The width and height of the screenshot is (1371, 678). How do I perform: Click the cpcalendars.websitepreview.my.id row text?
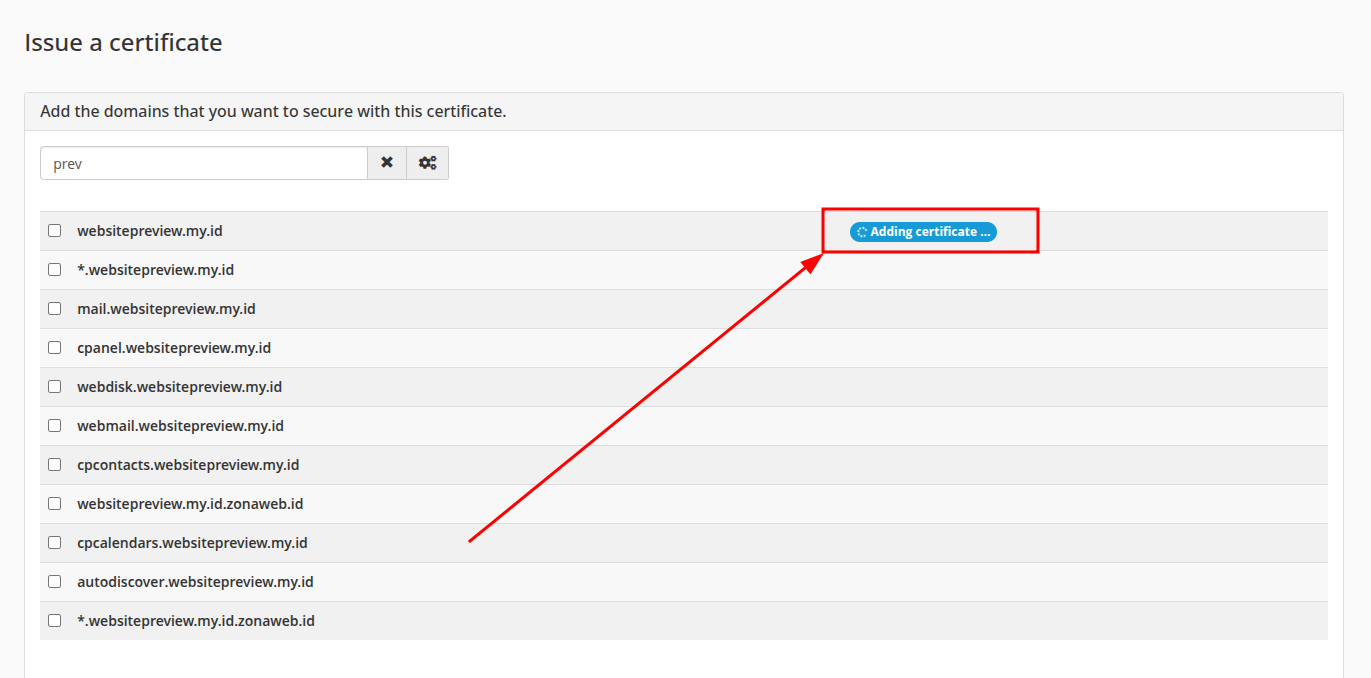click(x=192, y=543)
